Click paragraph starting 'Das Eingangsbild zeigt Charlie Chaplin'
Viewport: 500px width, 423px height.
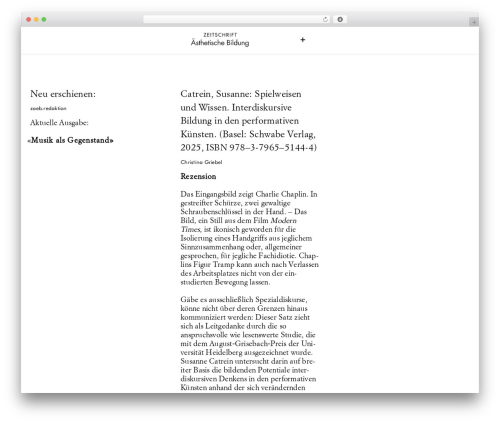click(249, 238)
